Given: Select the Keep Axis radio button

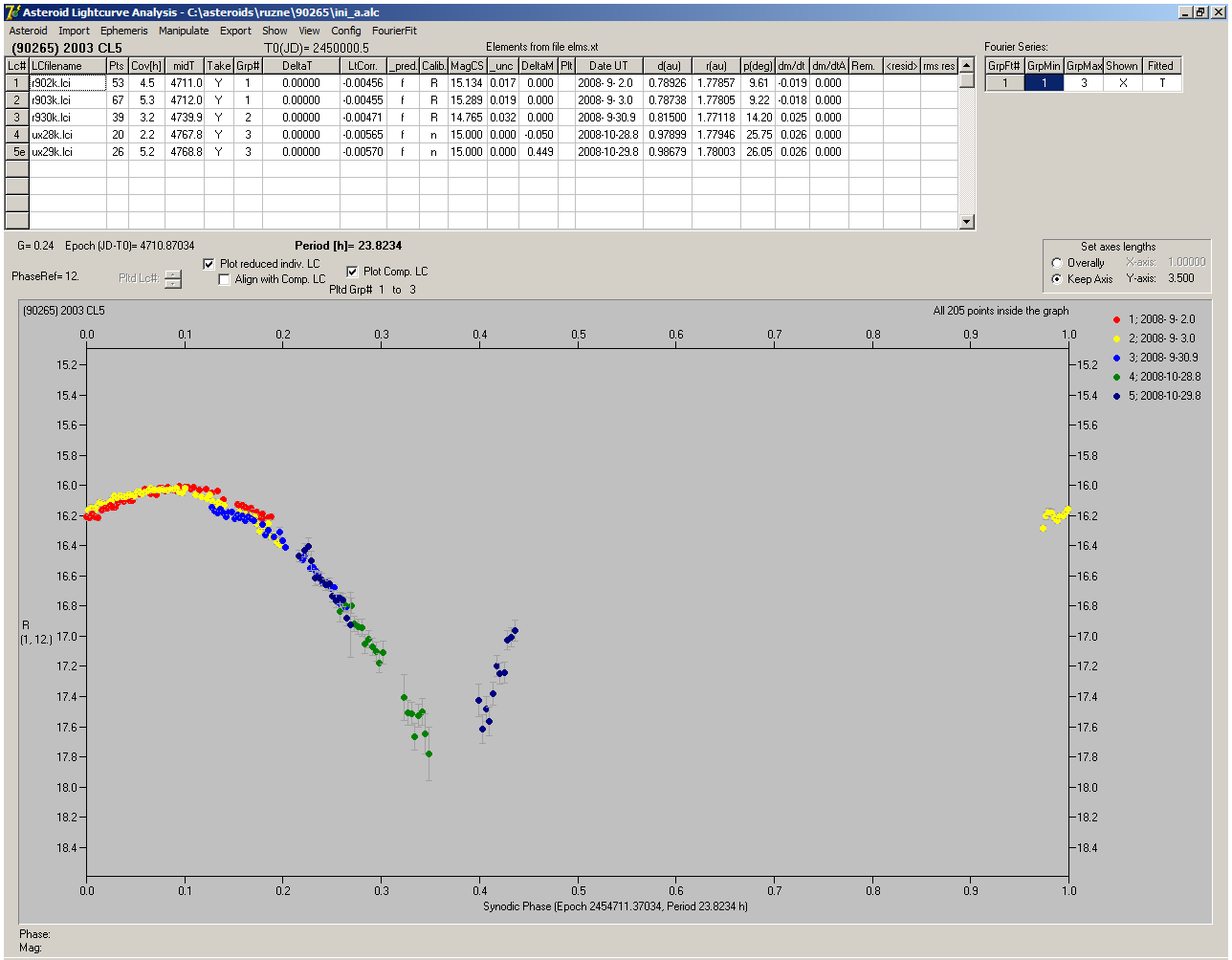Looking at the screenshot, I should pyautogui.click(x=1056, y=279).
